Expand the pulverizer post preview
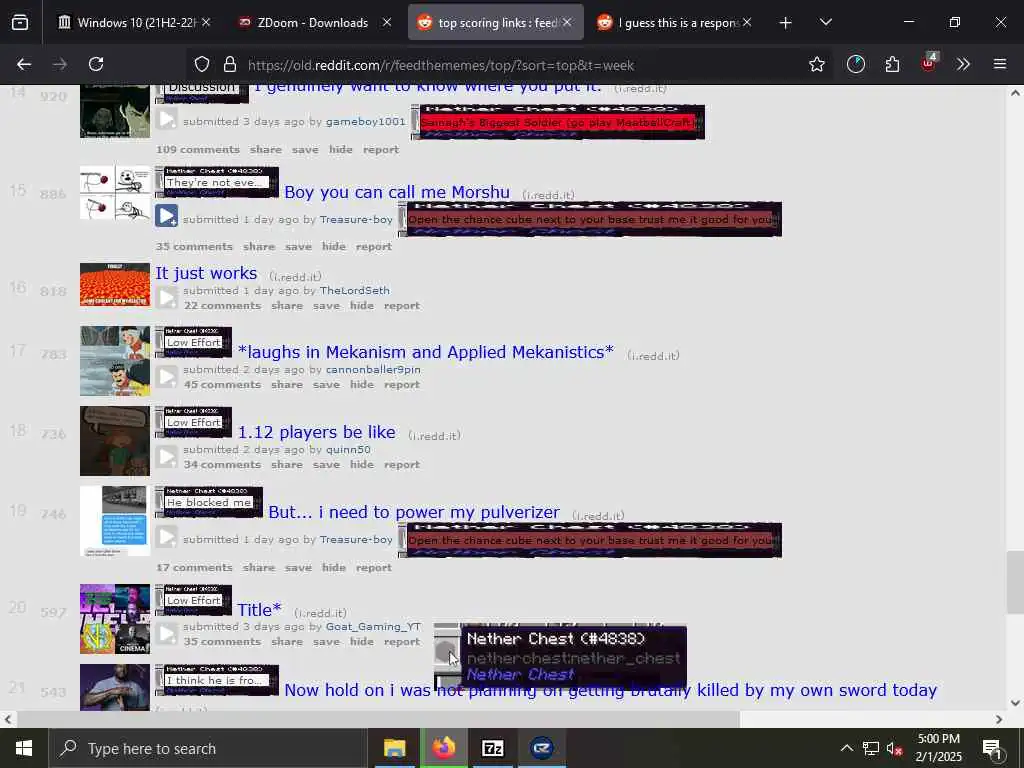The image size is (1024, 768). (x=167, y=537)
